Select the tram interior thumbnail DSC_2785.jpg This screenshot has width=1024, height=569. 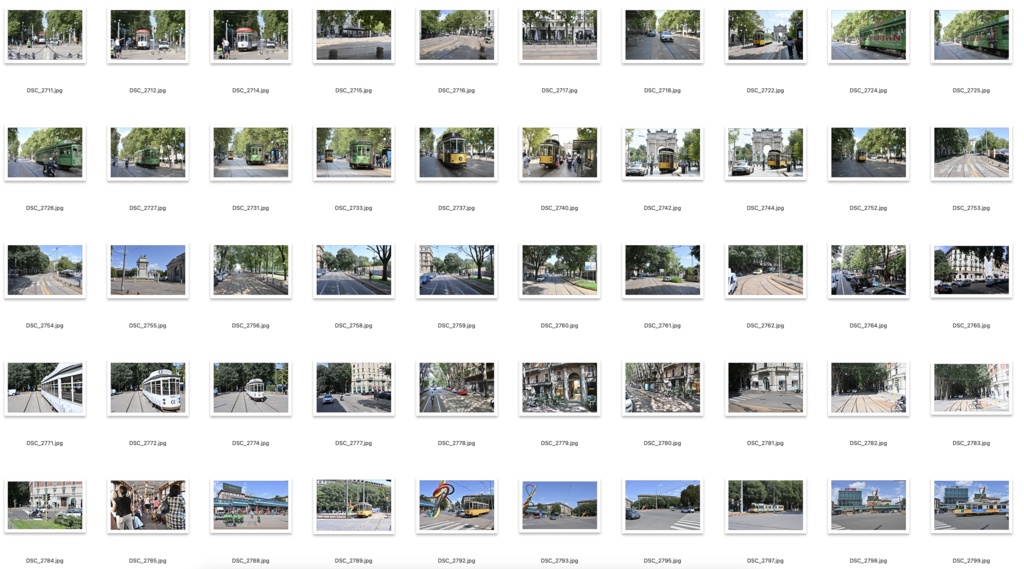pos(148,506)
